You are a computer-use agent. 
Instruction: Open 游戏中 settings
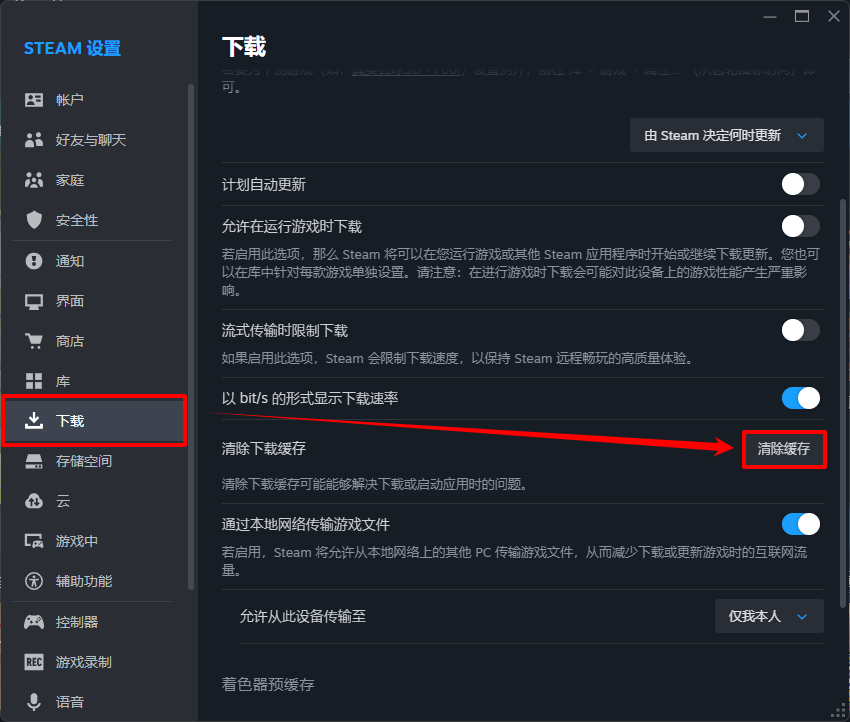[x=93, y=541]
